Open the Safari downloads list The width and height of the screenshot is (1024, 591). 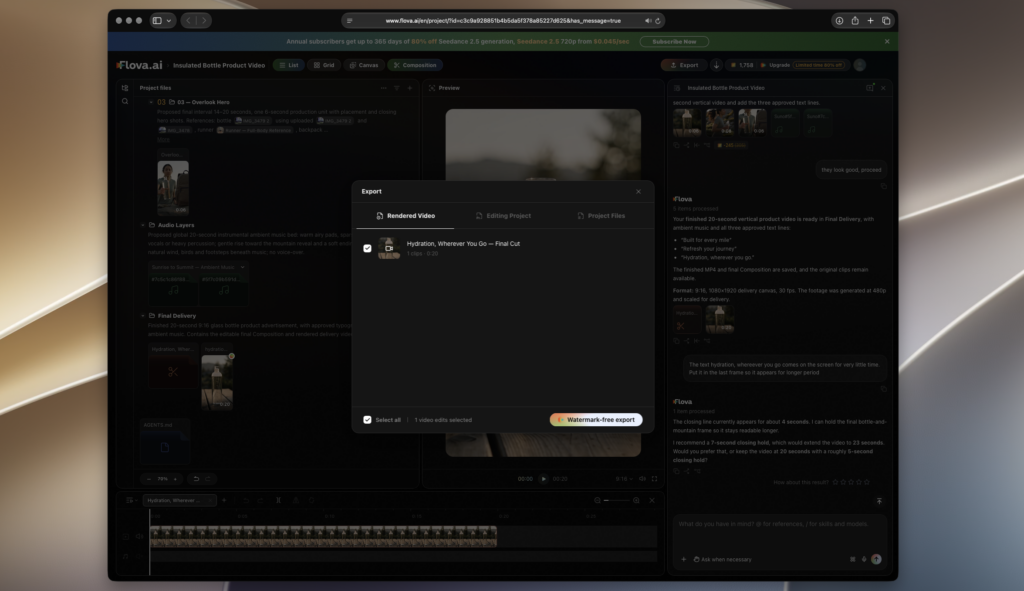(x=839, y=21)
